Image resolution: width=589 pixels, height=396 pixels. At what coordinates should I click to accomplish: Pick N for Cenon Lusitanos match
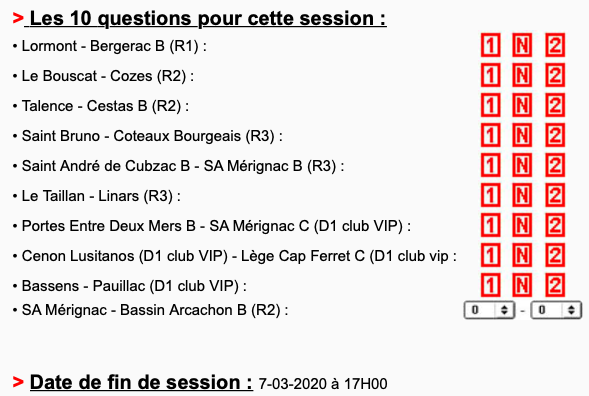point(522,255)
